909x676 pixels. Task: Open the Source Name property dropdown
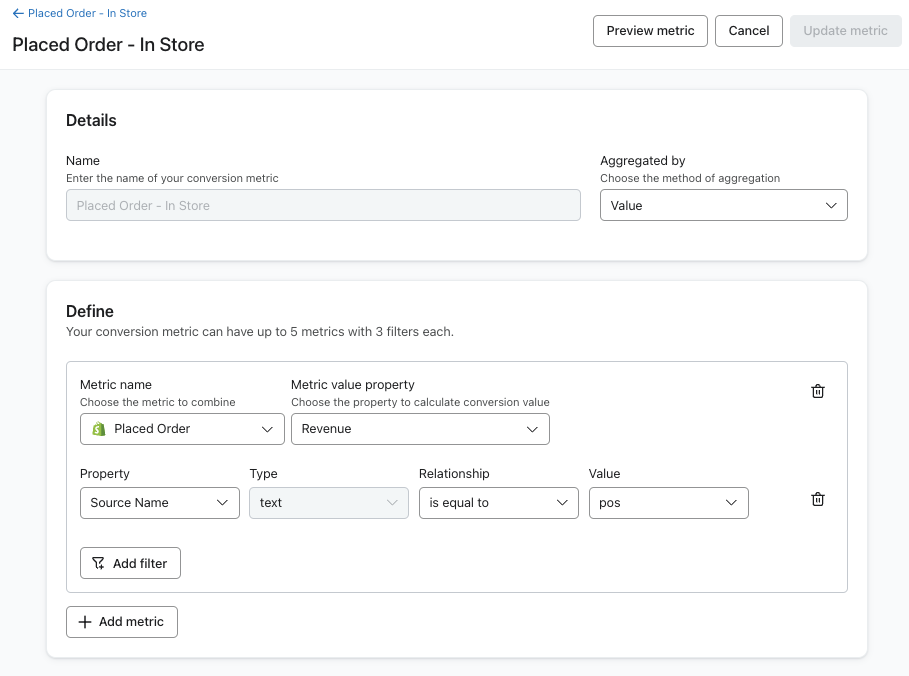click(159, 503)
